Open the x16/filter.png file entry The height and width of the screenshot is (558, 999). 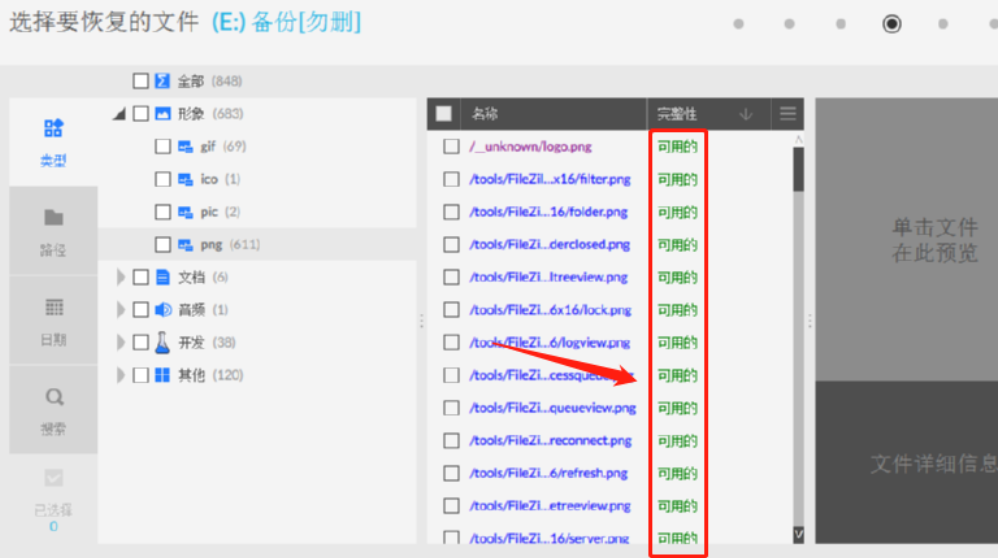[550, 179]
